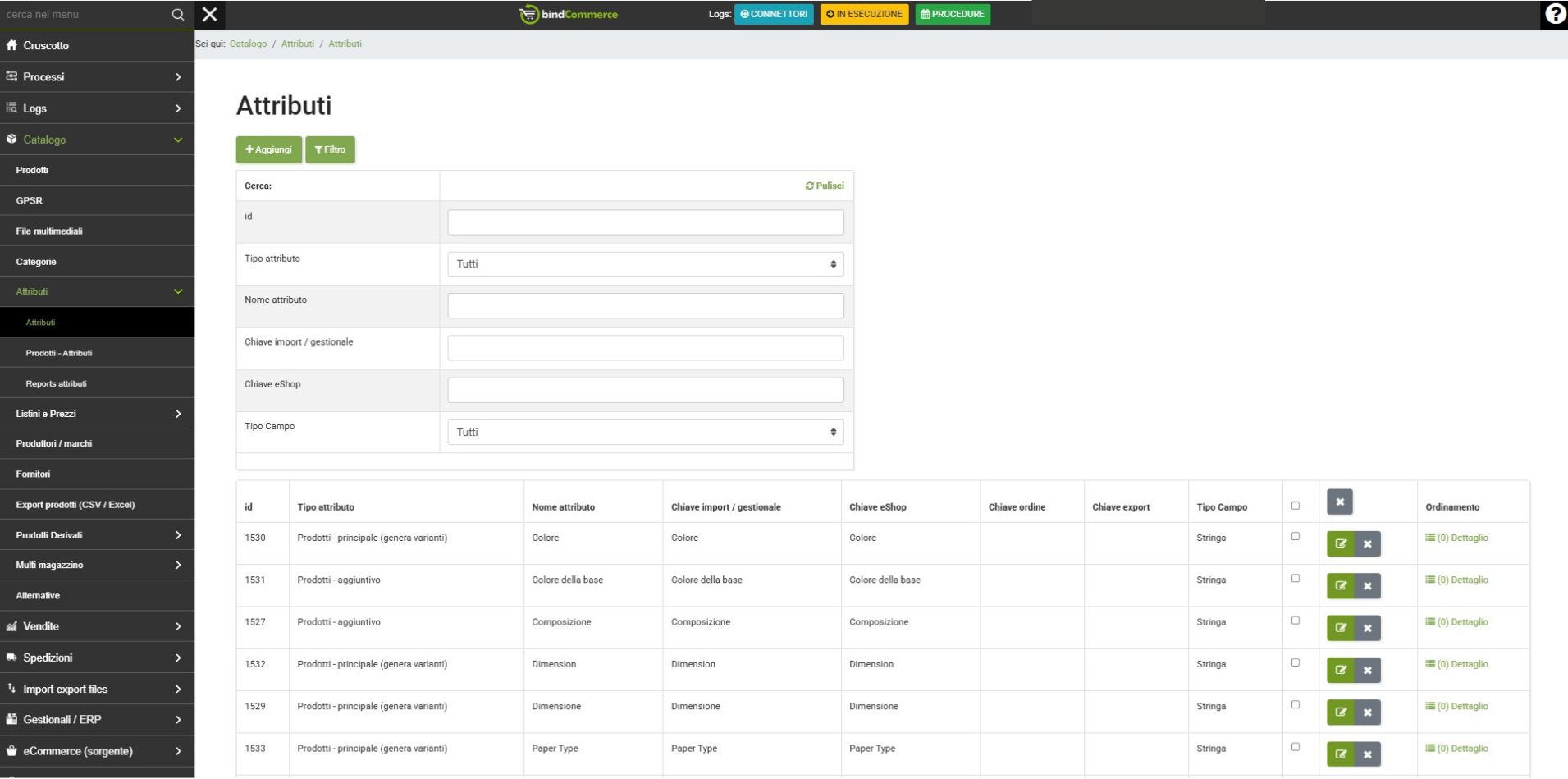Close the sidebar menu with X icon
This screenshot has width=1568, height=779.
[210, 15]
